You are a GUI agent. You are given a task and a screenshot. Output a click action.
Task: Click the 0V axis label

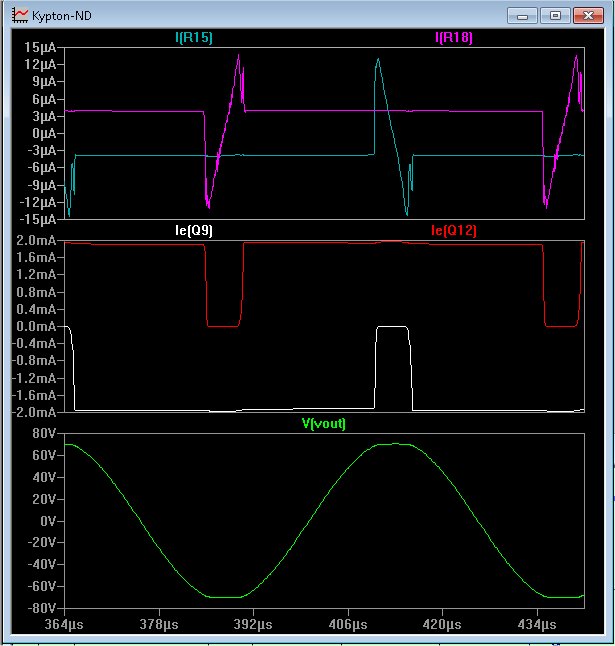[x=48, y=521]
